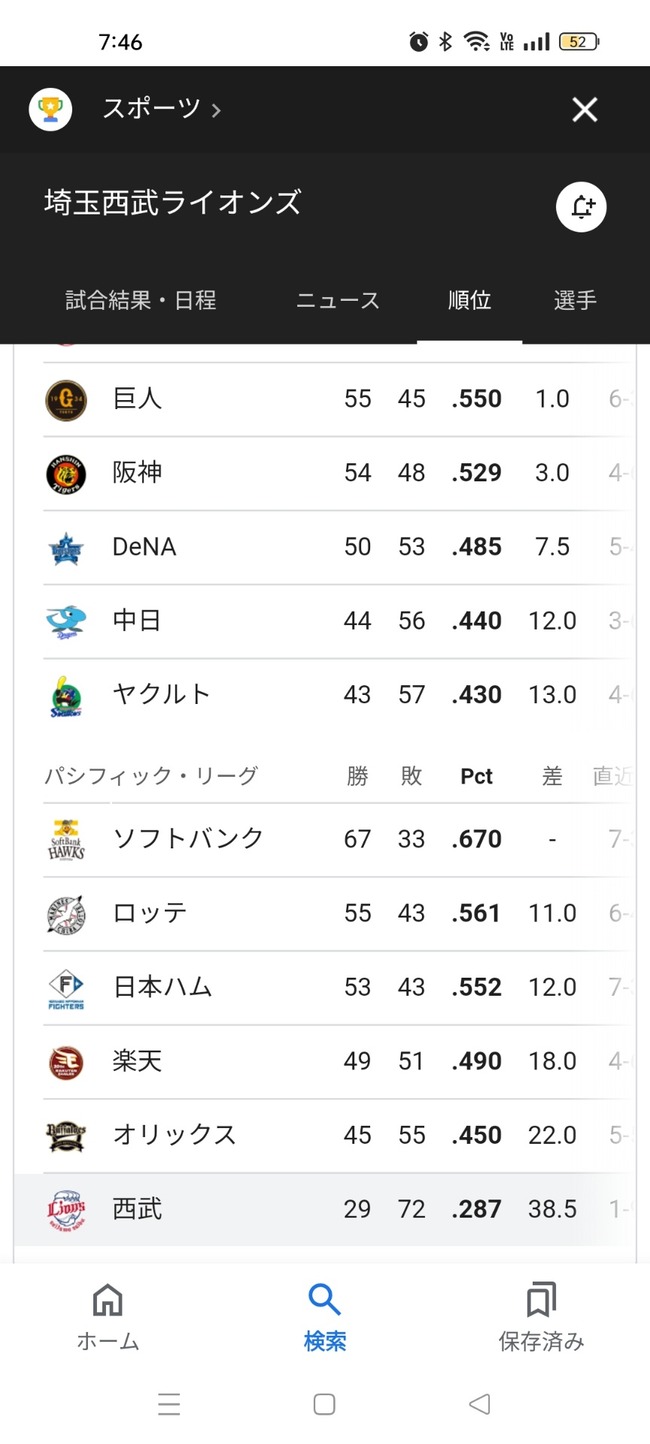Open 保存済み saved items

click(541, 1319)
